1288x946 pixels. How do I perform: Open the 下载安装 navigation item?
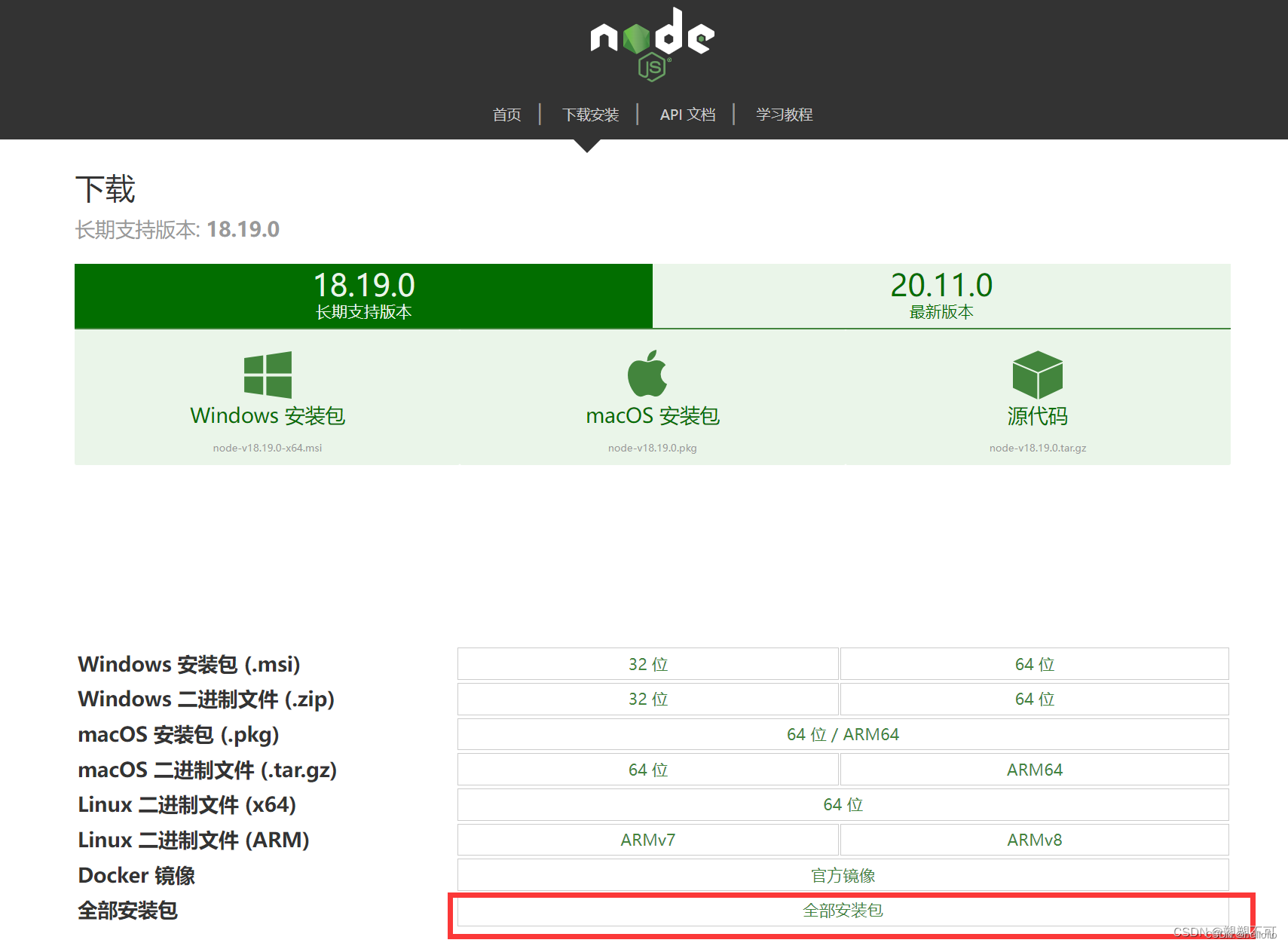click(x=590, y=115)
